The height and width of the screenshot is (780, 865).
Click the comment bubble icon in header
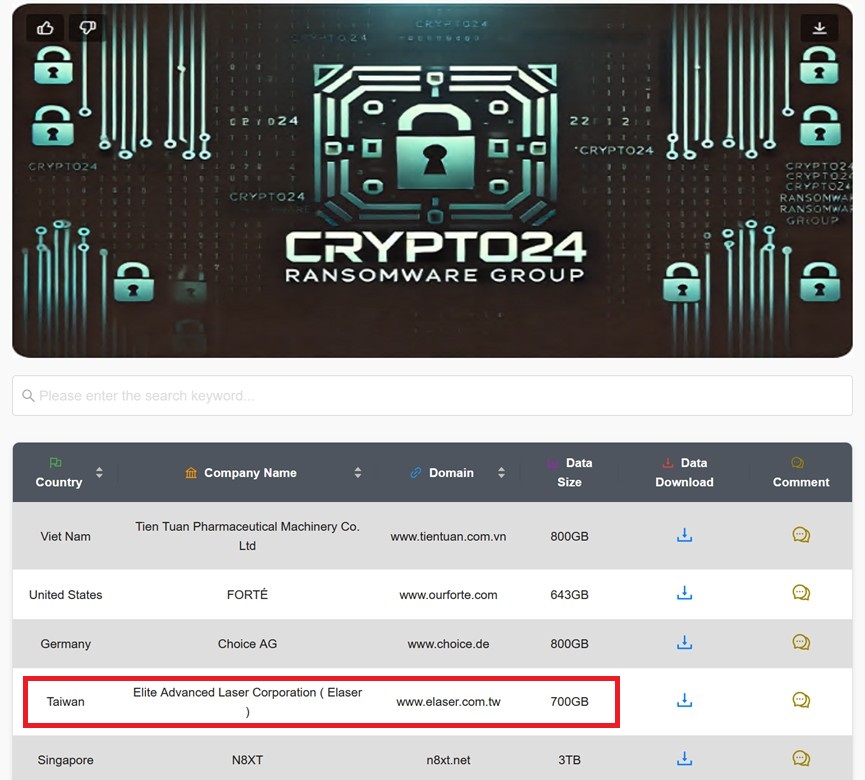pyautogui.click(x=797, y=463)
